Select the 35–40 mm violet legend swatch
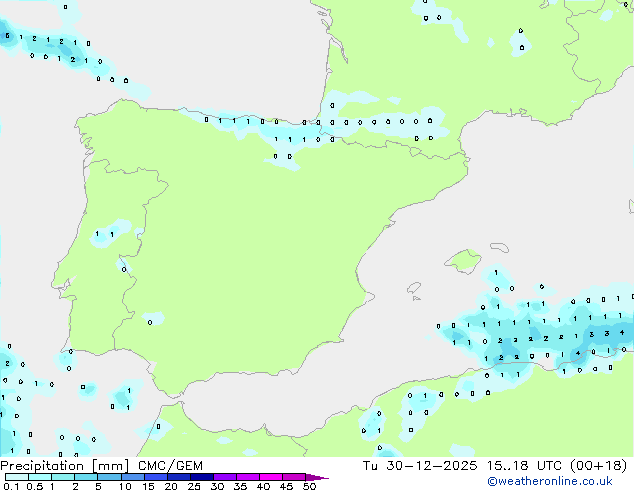The image size is (634, 490). pos(248,477)
